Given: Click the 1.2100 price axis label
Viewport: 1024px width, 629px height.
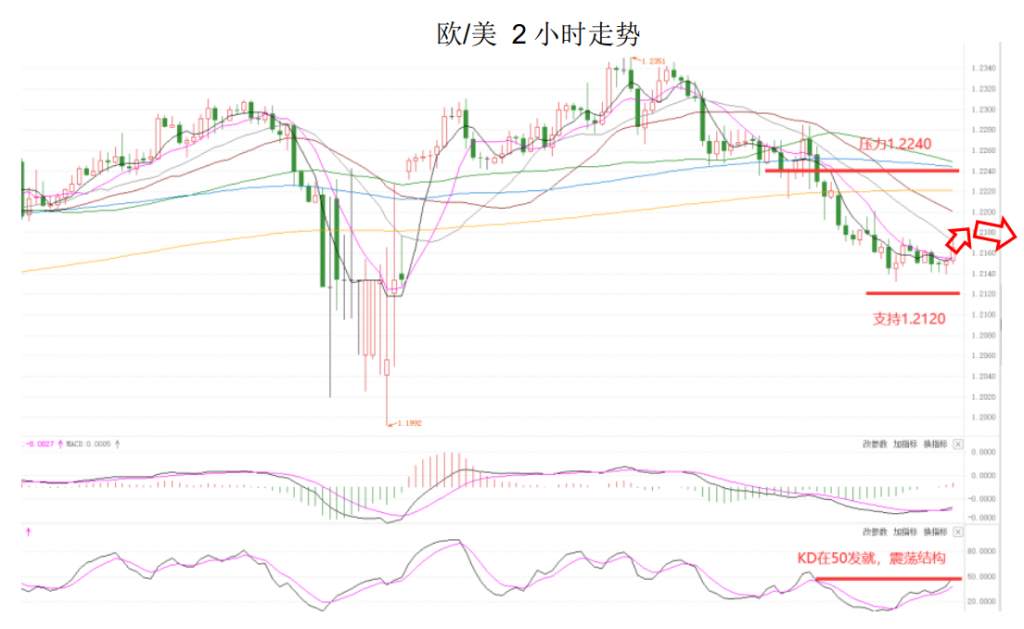Looking at the screenshot, I should point(983,315).
